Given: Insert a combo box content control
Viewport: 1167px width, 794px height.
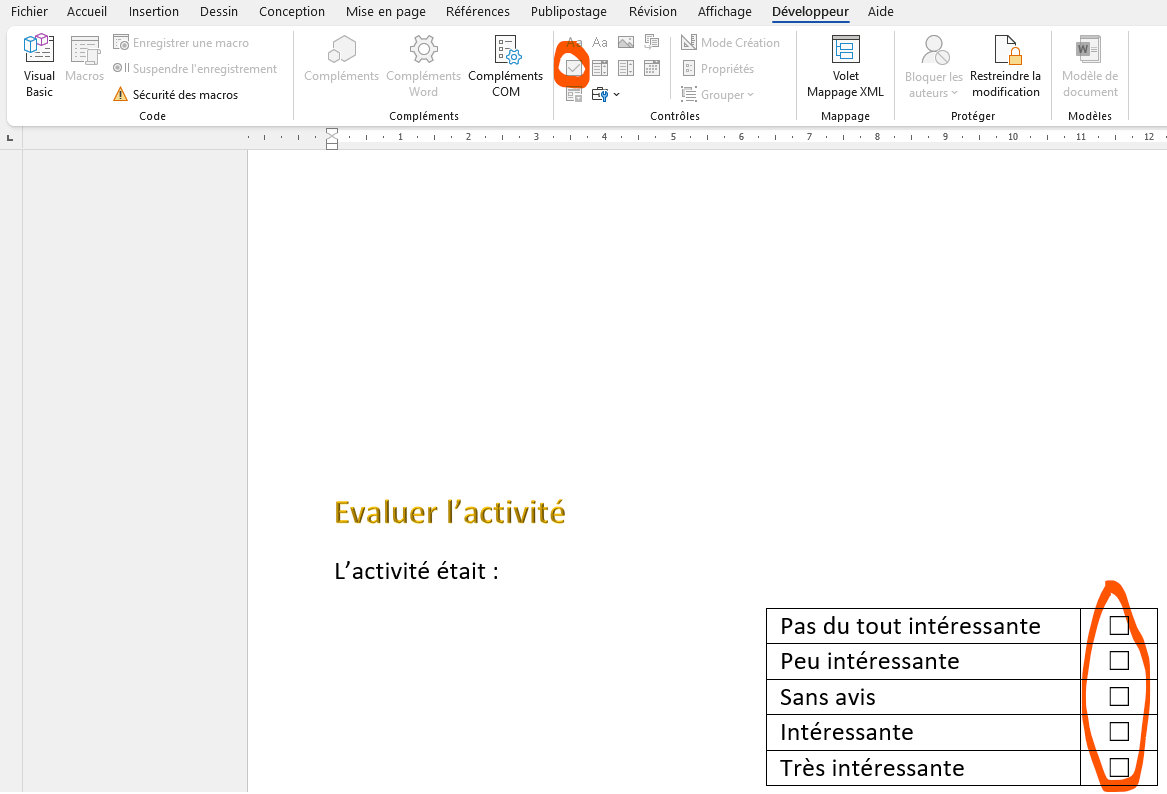Looking at the screenshot, I should click(600, 68).
